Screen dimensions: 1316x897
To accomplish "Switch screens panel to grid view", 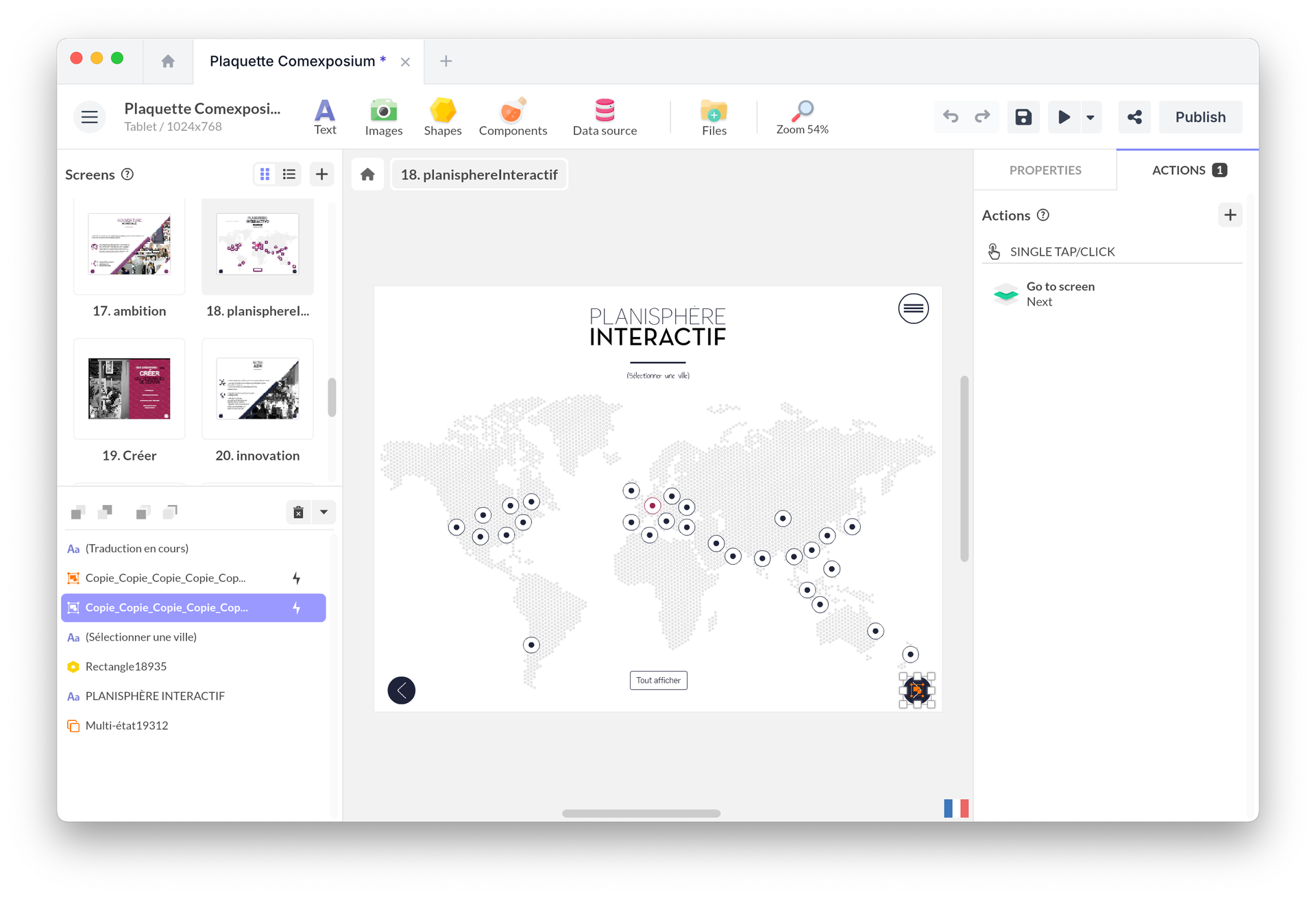I will [x=265, y=174].
